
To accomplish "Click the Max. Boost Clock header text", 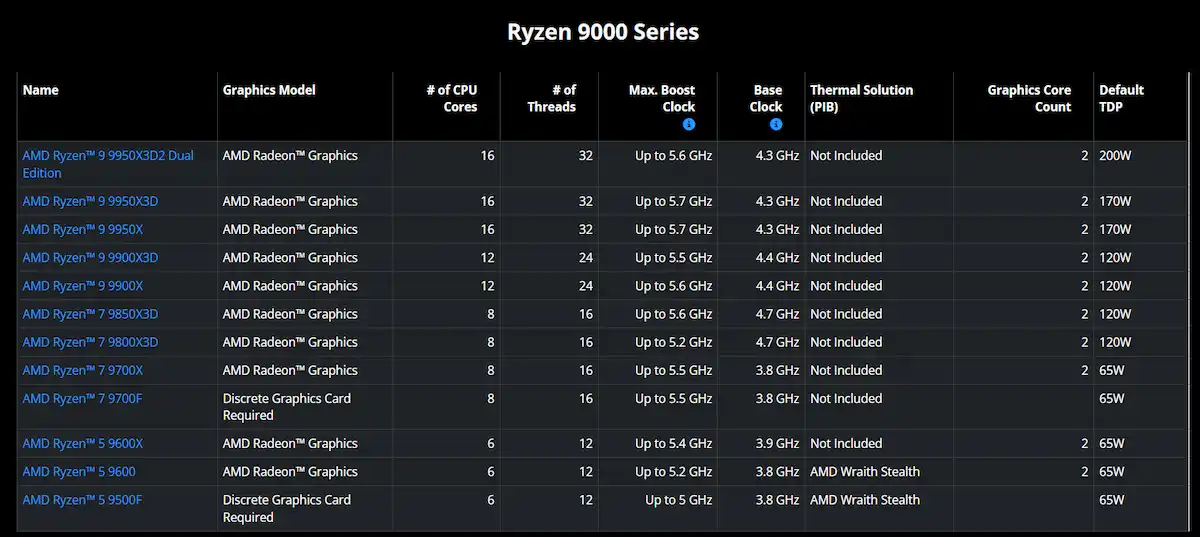I will 662,98.
